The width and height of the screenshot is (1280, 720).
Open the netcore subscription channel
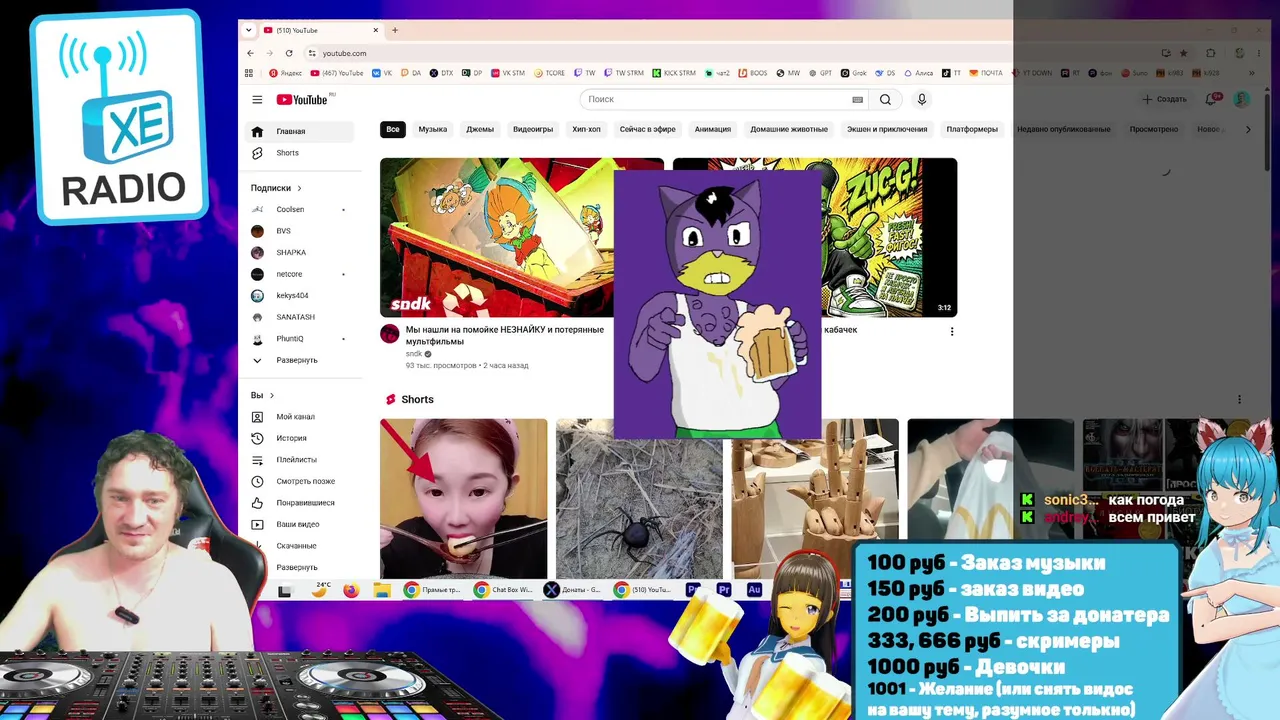click(299, 274)
